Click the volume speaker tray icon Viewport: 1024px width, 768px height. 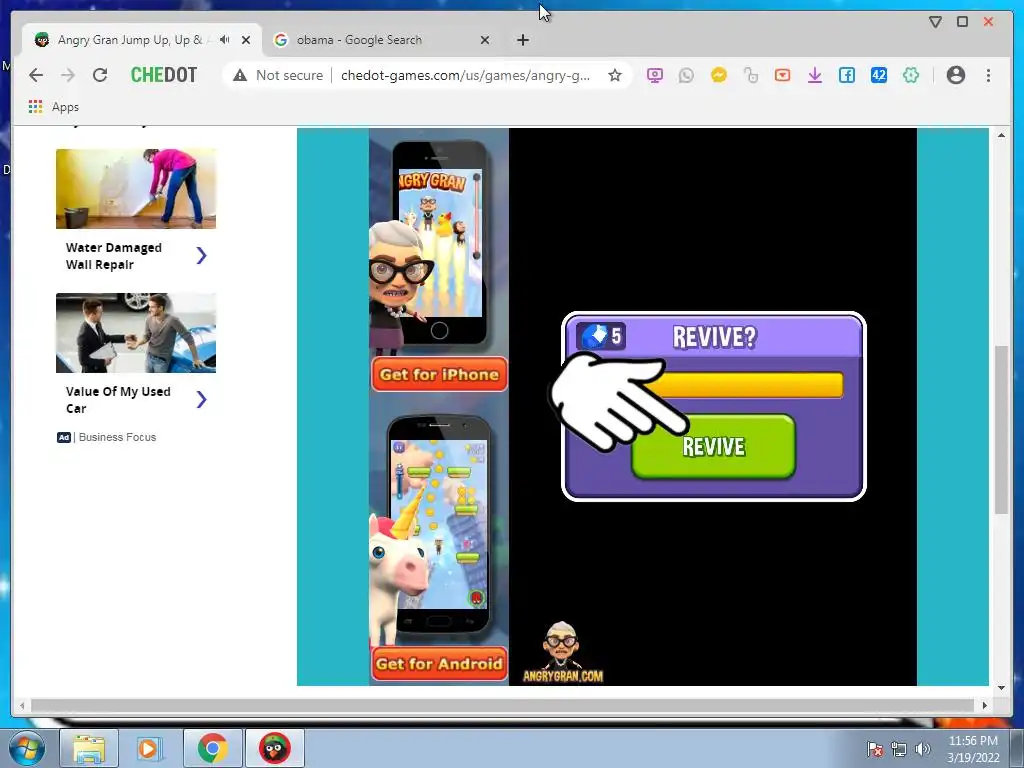click(923, 749)
